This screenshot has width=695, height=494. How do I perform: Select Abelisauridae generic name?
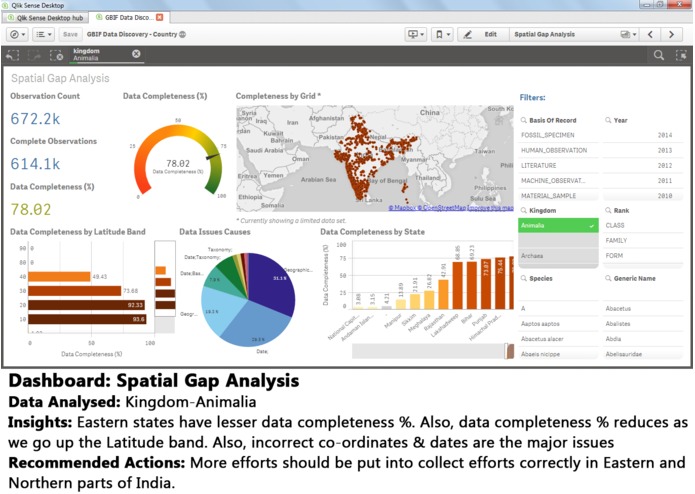tap(643, 354)
